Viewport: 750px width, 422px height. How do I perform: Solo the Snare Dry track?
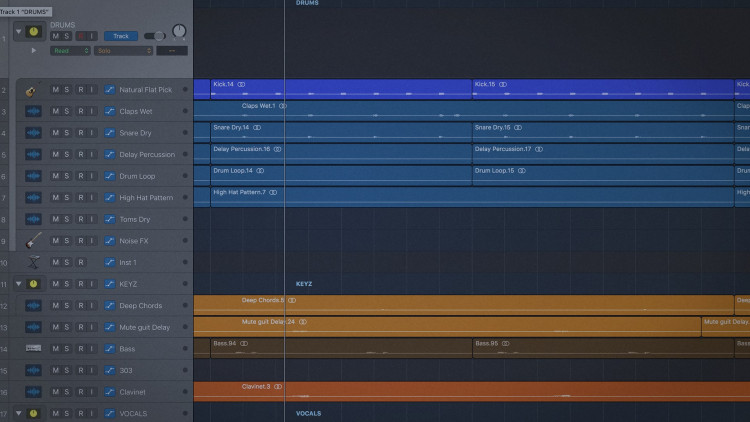tap(66, 133)
